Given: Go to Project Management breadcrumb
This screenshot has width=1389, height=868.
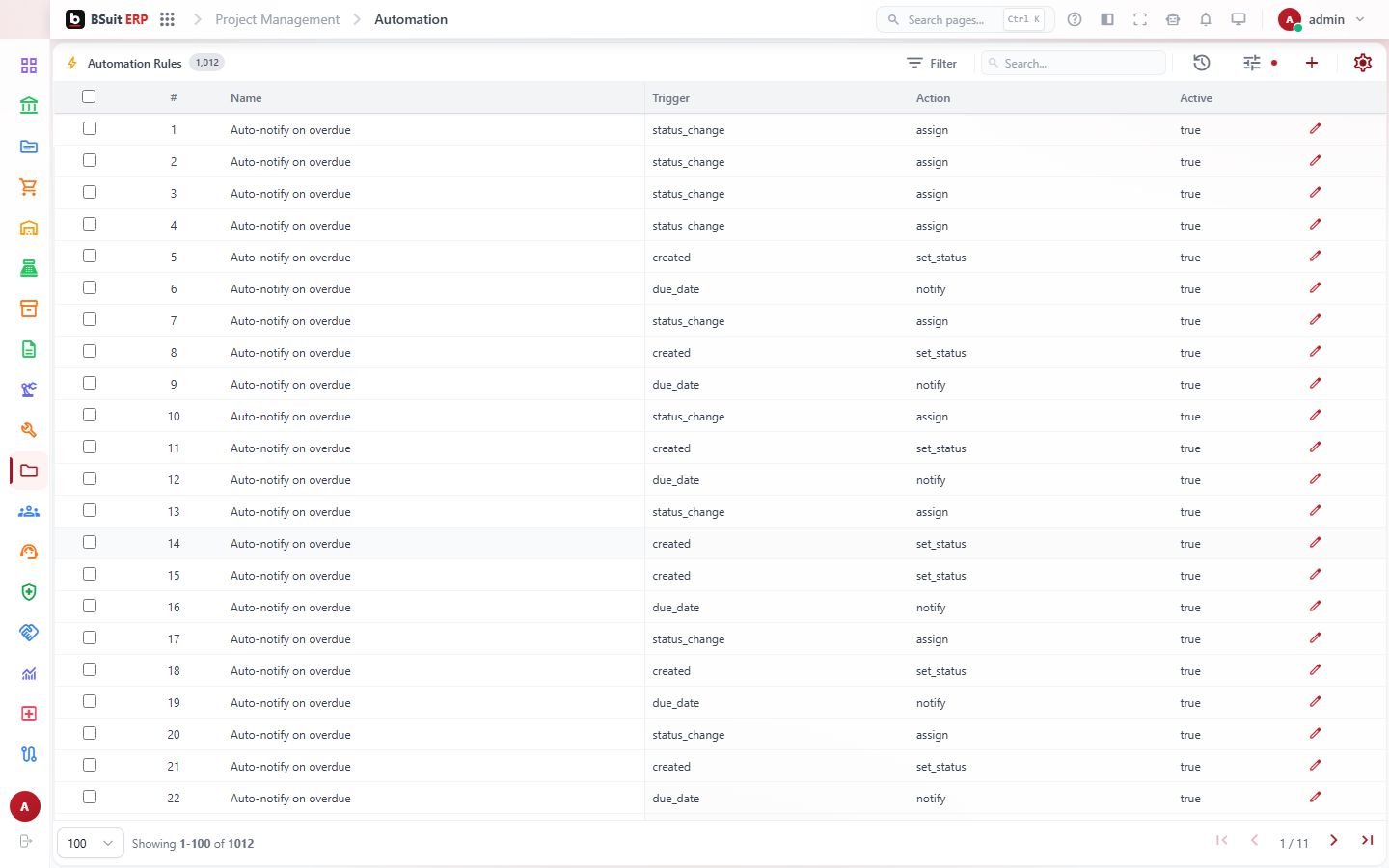Looking at the screenshot, I should click(x=278, y=19).
